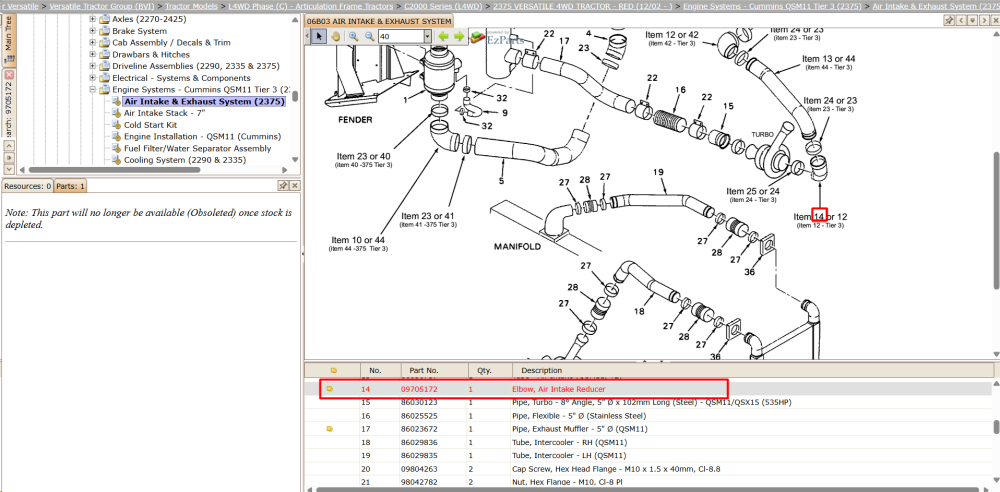Select the arrow pointer tool in diagram toolbar
1000x492 pixels.
[x=319, y=36]
